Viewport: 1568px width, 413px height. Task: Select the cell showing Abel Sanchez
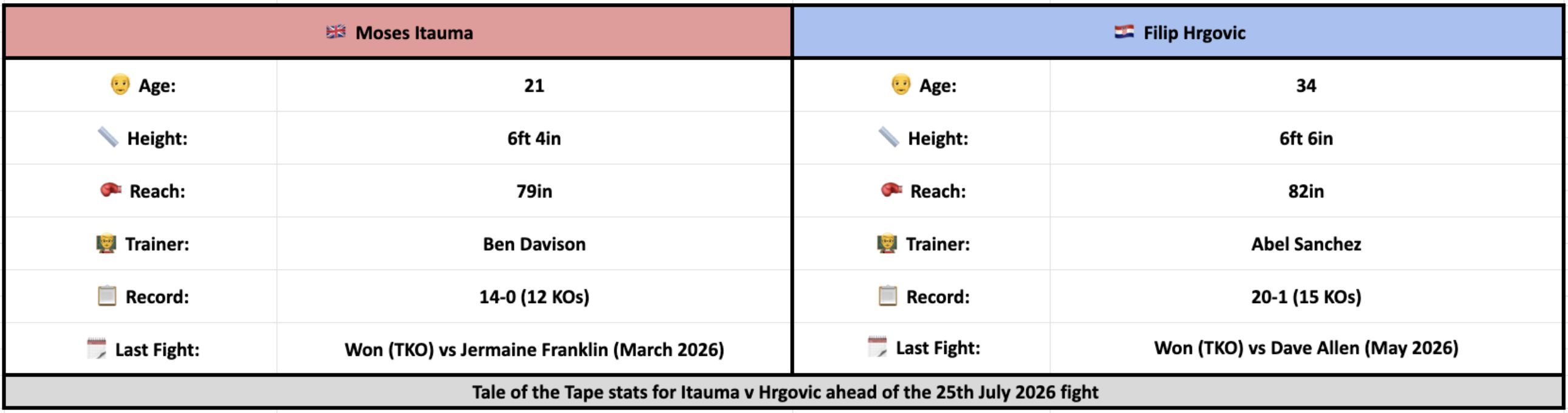click(x=1306, y=244)
